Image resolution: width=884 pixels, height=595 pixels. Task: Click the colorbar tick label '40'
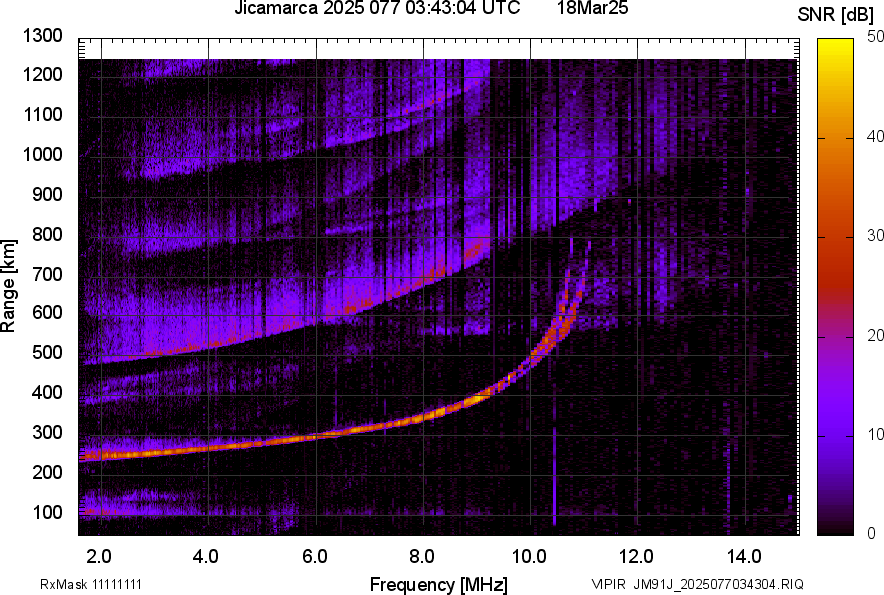tap(875, 136)
